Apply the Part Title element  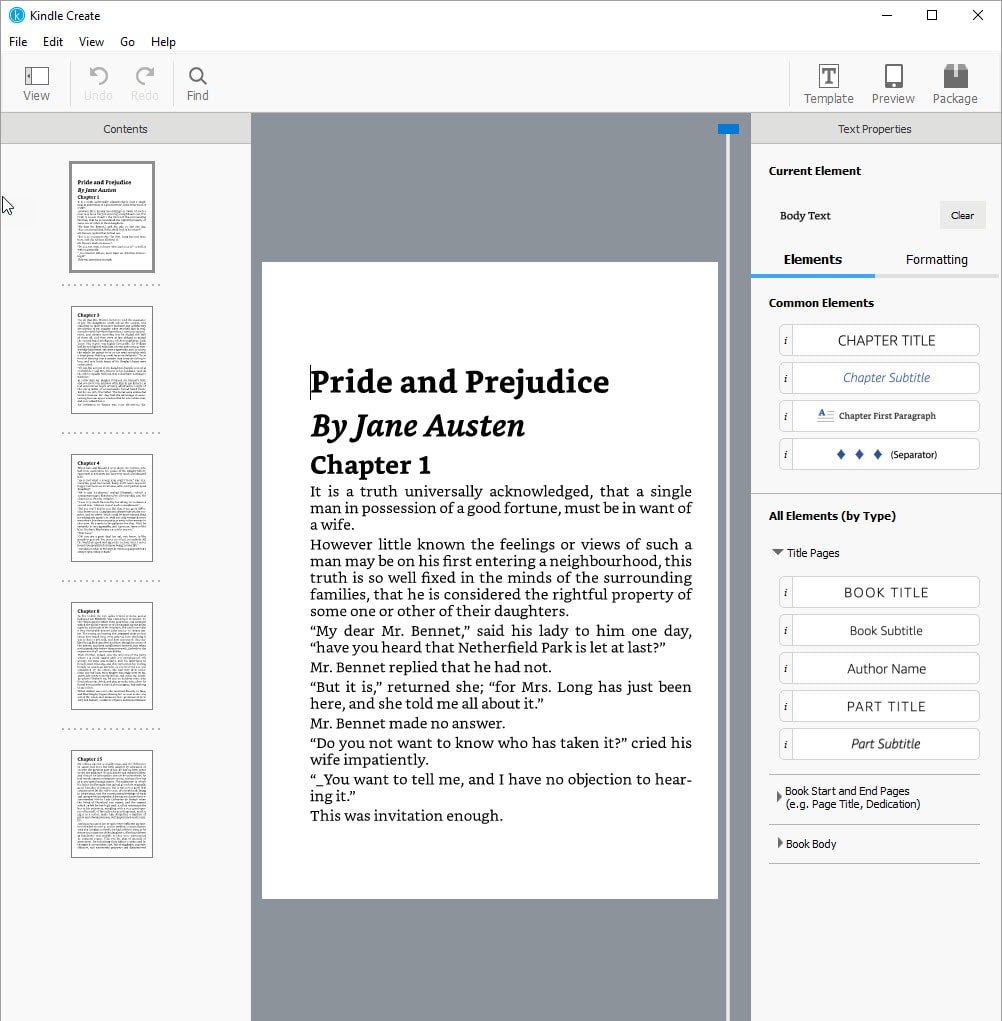point(886,706)
